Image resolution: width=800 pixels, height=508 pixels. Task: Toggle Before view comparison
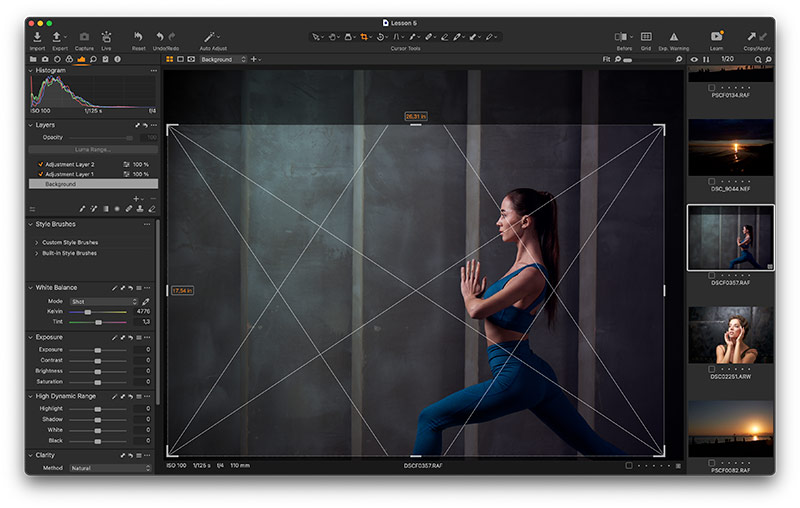(621, 37)
